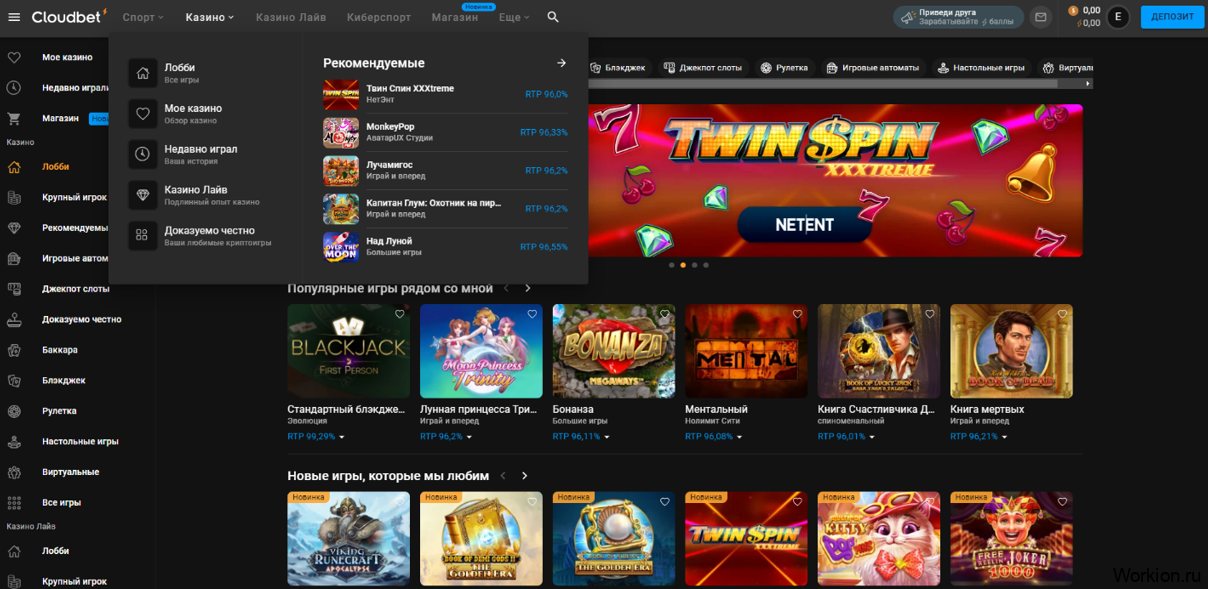Open the Viking Runecraft Apocalypse game thumbnail
Image resolution: width=1208 pixels, height=589 pixels.
(x=348, y=538)
